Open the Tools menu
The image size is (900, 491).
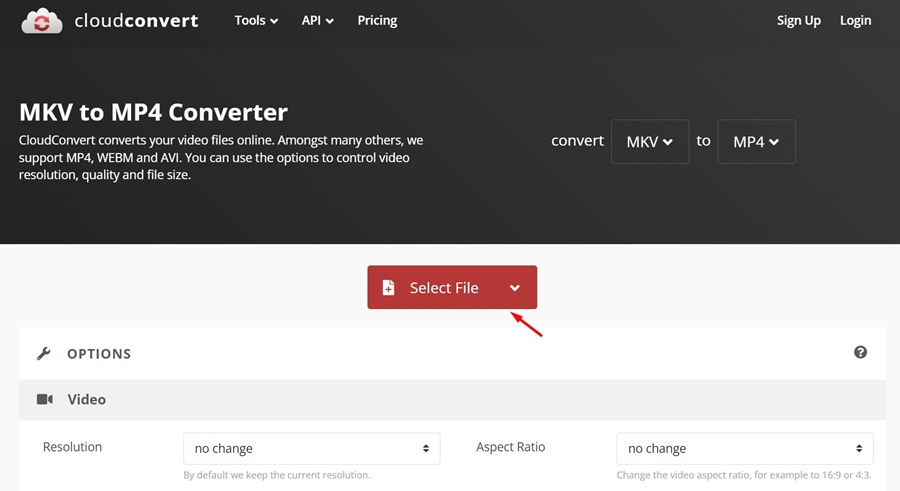(256, 21)
